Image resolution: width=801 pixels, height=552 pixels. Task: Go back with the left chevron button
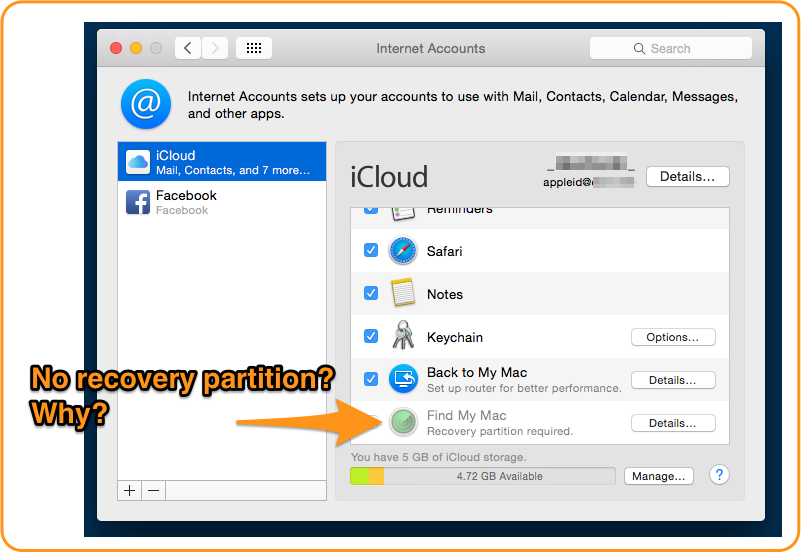[x=187, y=49]
